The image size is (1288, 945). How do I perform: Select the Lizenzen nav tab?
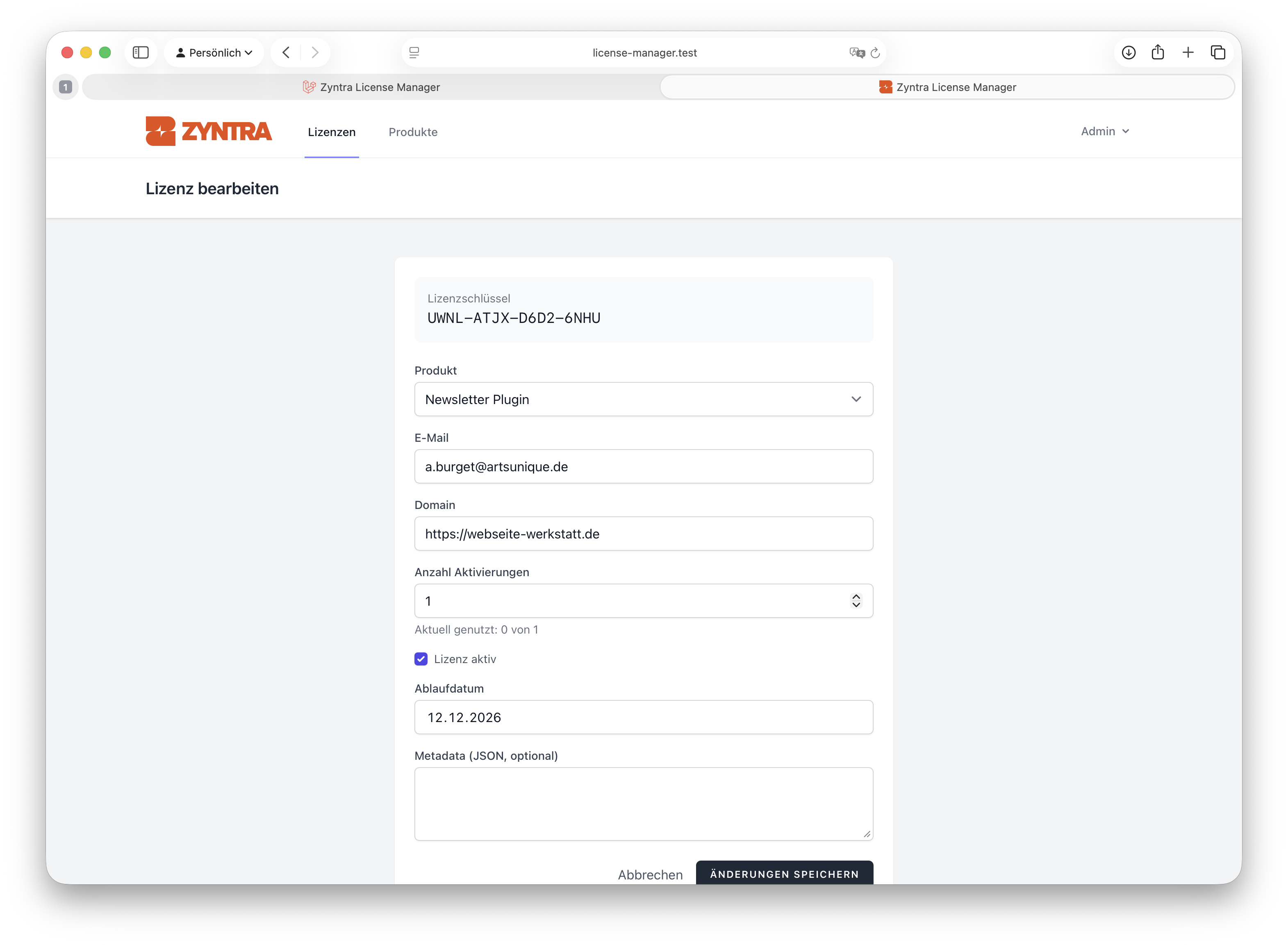pyautogui.click(x=331, y=132)
